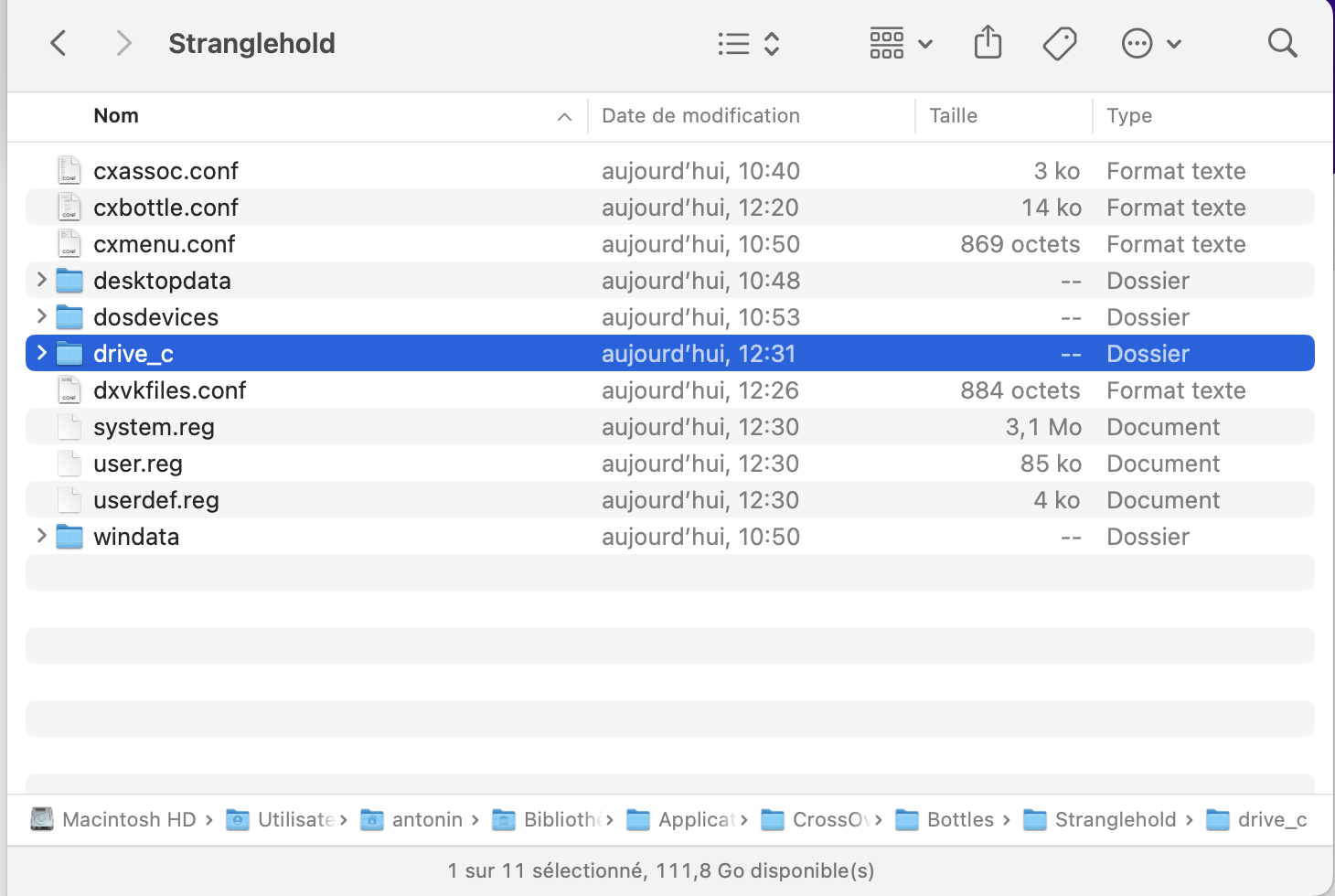Click the 12:31 modification date of drive_c
This screenshot has width=1335, height=896.
699,354
